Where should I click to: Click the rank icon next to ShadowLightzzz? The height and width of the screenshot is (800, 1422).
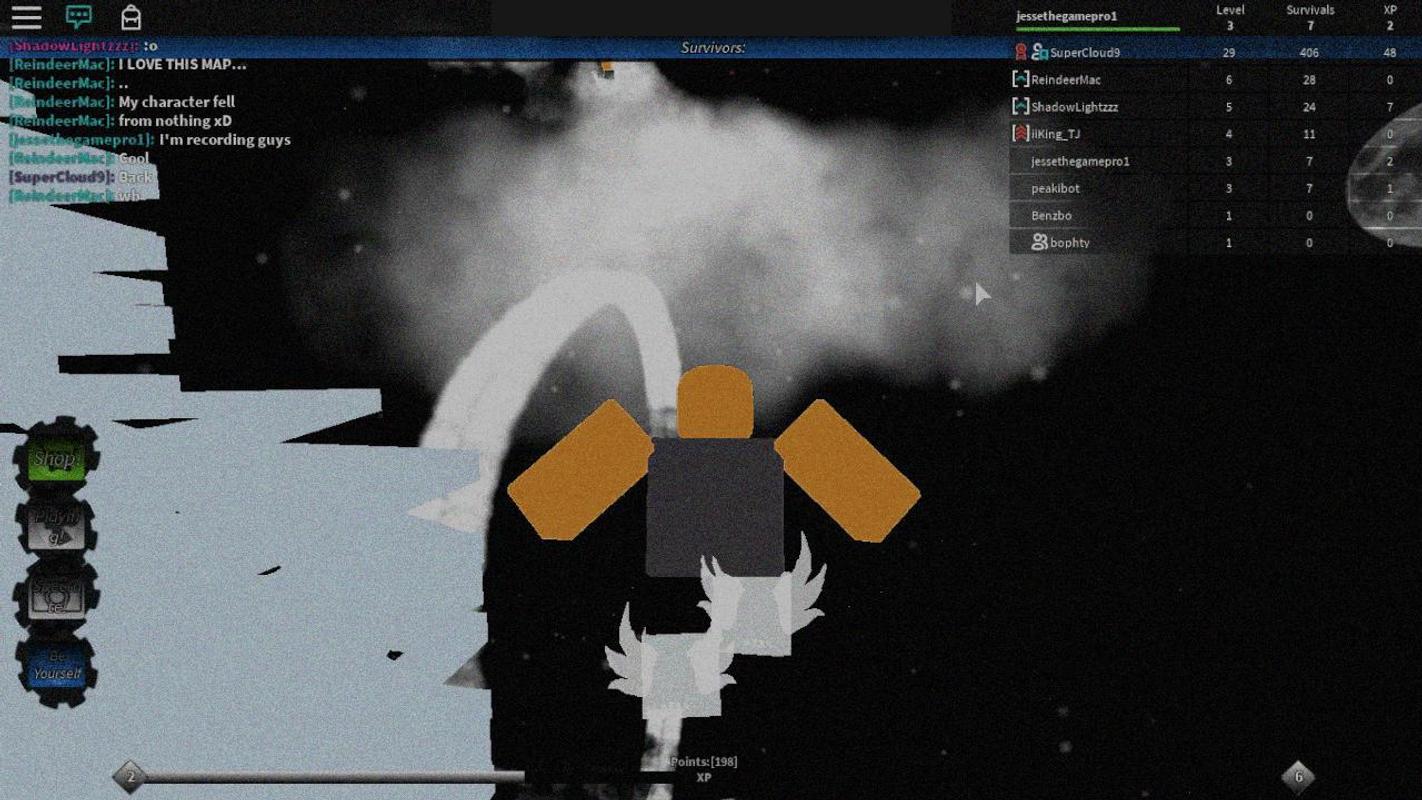click(1020, 106)
